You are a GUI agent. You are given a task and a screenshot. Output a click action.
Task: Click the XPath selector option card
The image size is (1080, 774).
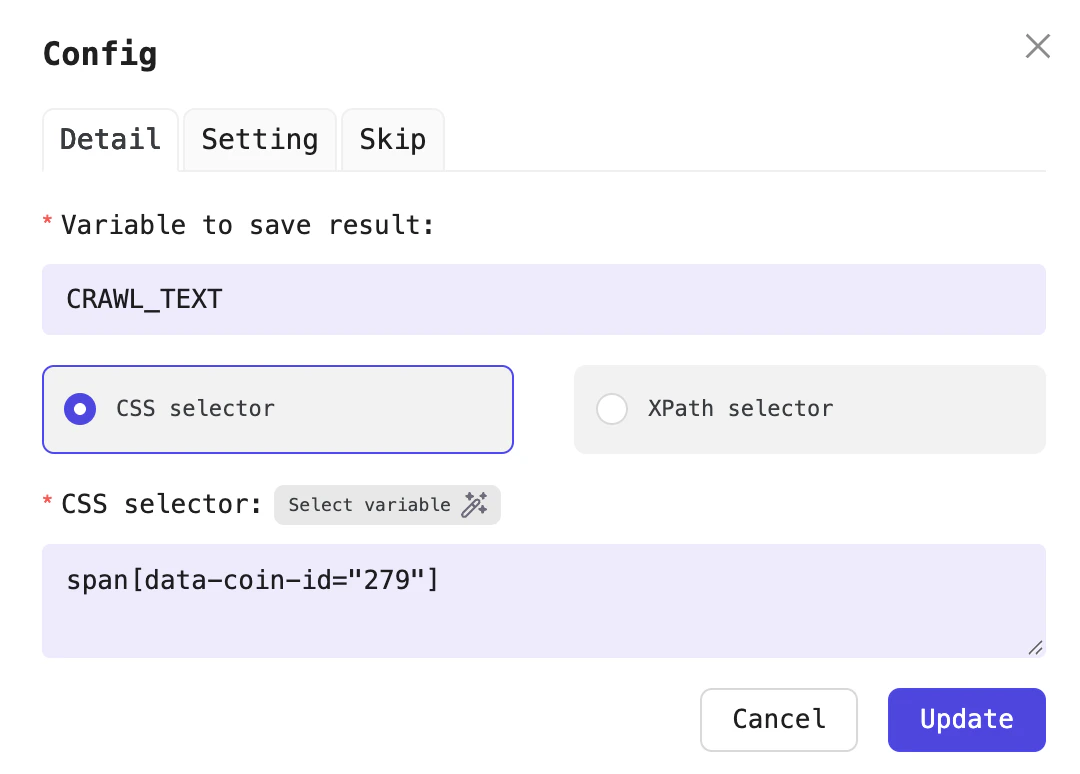pyautogui.click(x=810, y=409)
